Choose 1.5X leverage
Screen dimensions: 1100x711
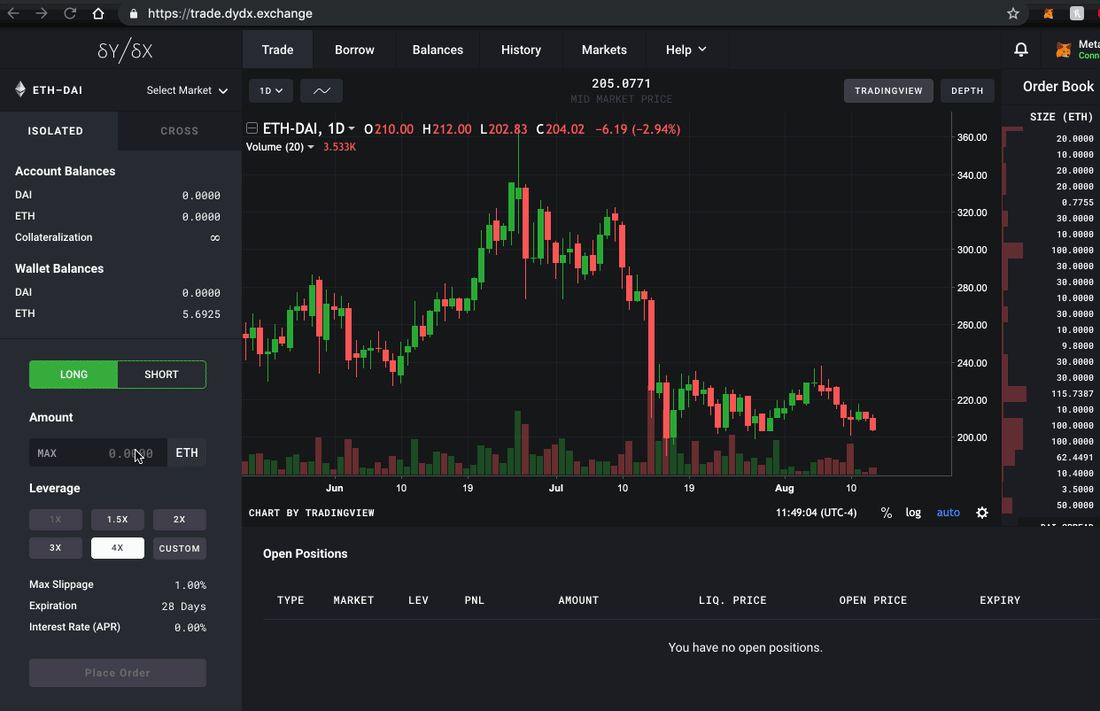point(117,519)
